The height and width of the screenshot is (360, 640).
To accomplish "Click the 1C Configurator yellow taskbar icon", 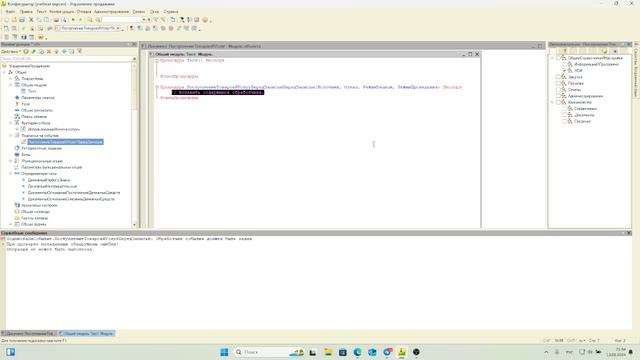I will (x=402, y=352).
